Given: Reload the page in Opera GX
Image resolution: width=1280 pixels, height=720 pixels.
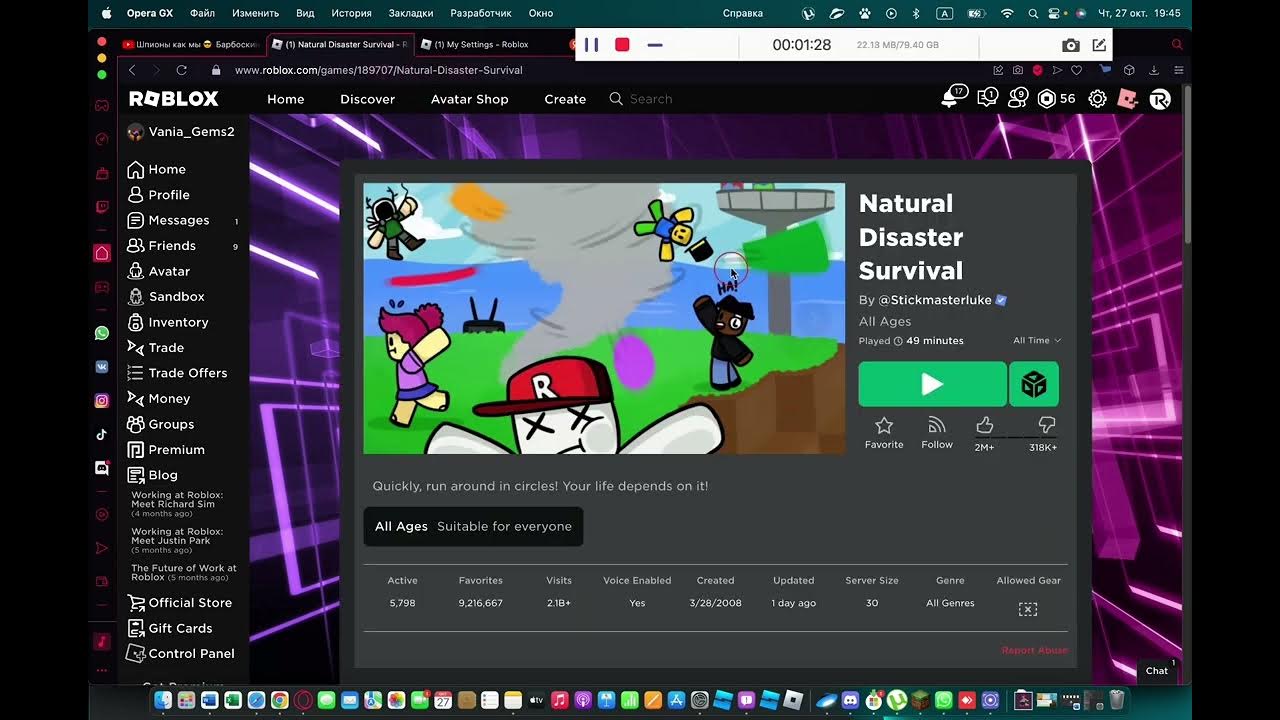Looking at the screenshot, I should (x=181, y=70).
